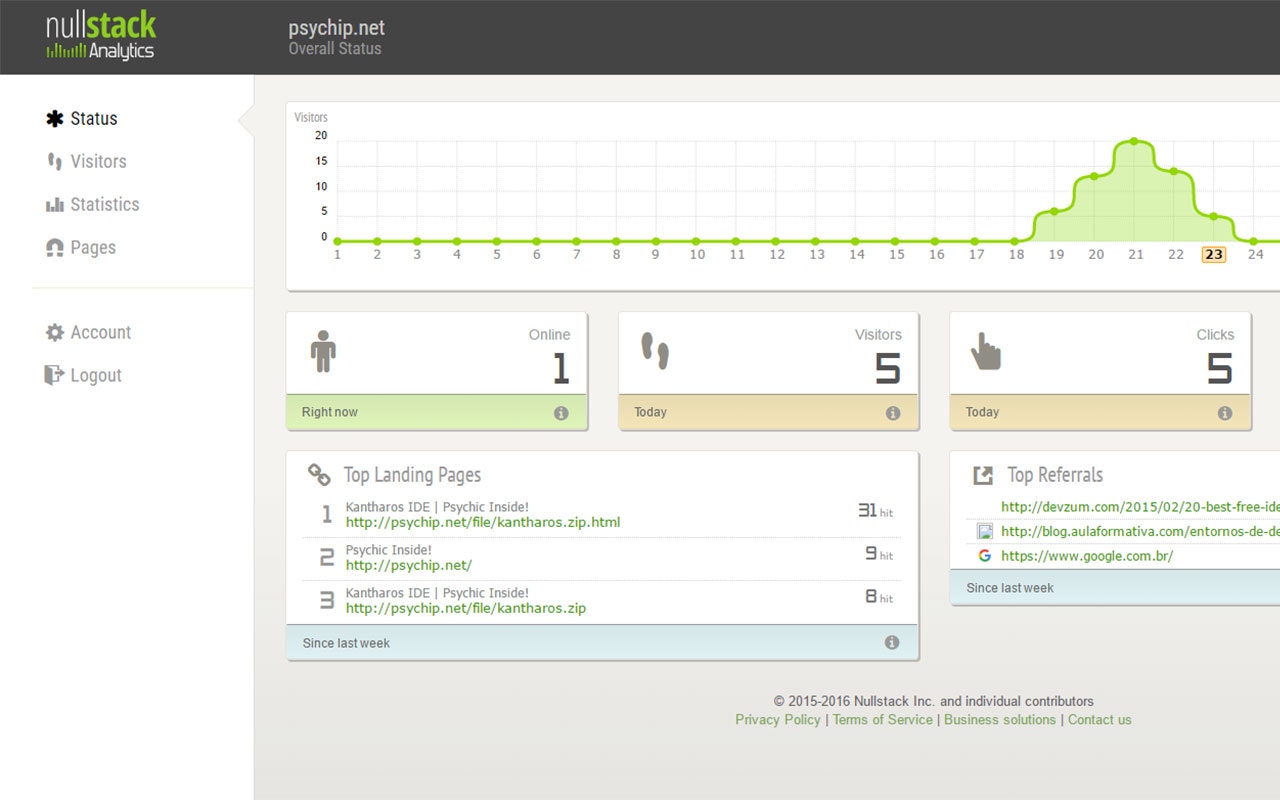Open the Privacy Policy link
This screenshot has height=800, width=1280.
tap(777, 719)
